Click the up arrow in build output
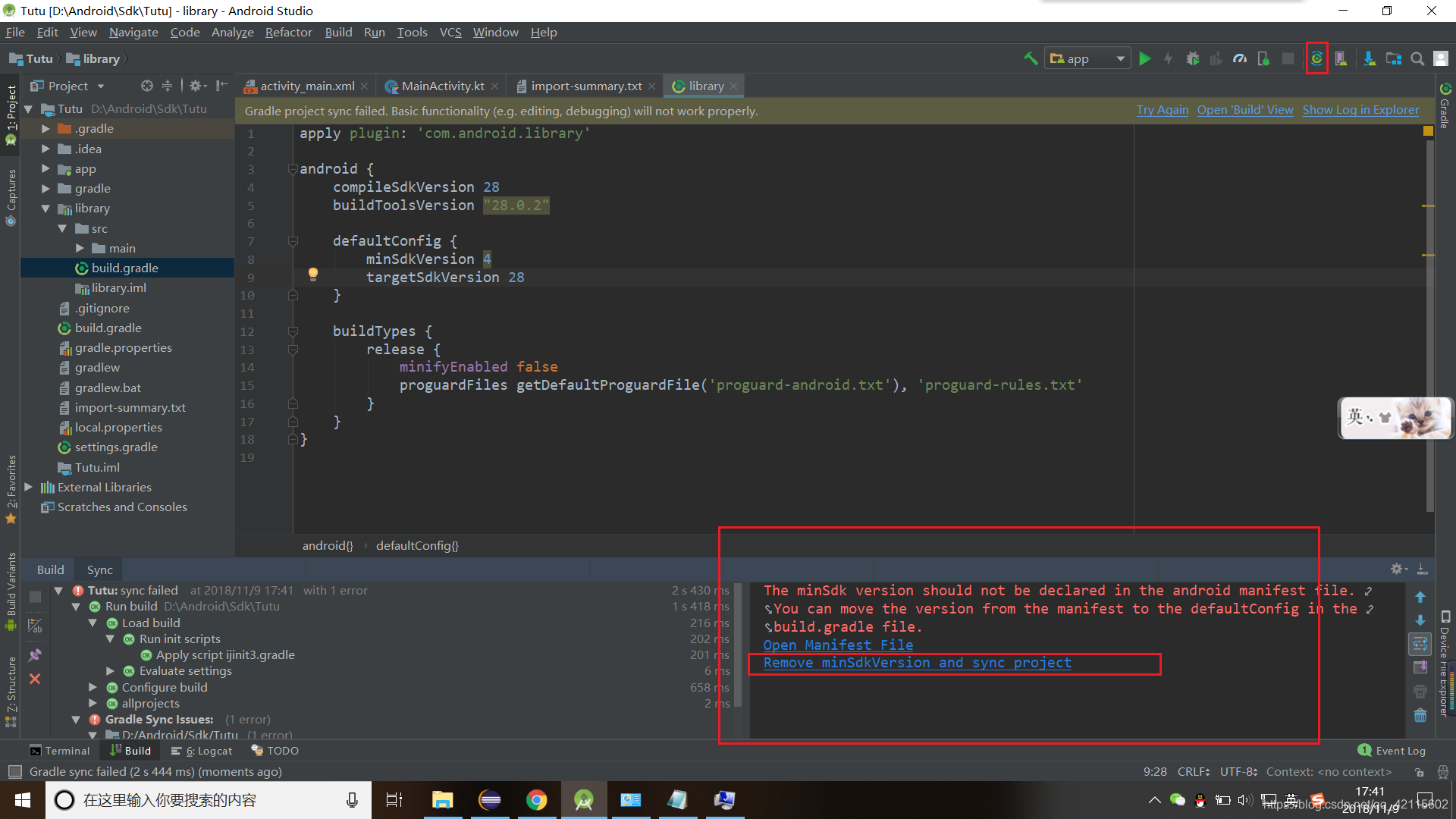 (x=1420, y=597)
